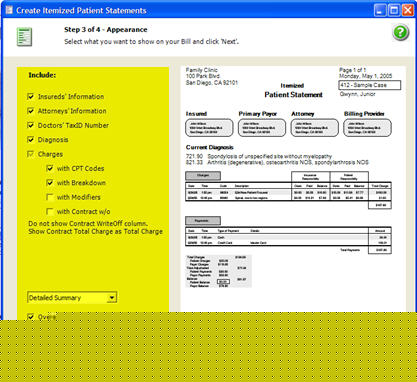
Task: Enable with Contract w/o option
Action: click(x=50, y=211)
